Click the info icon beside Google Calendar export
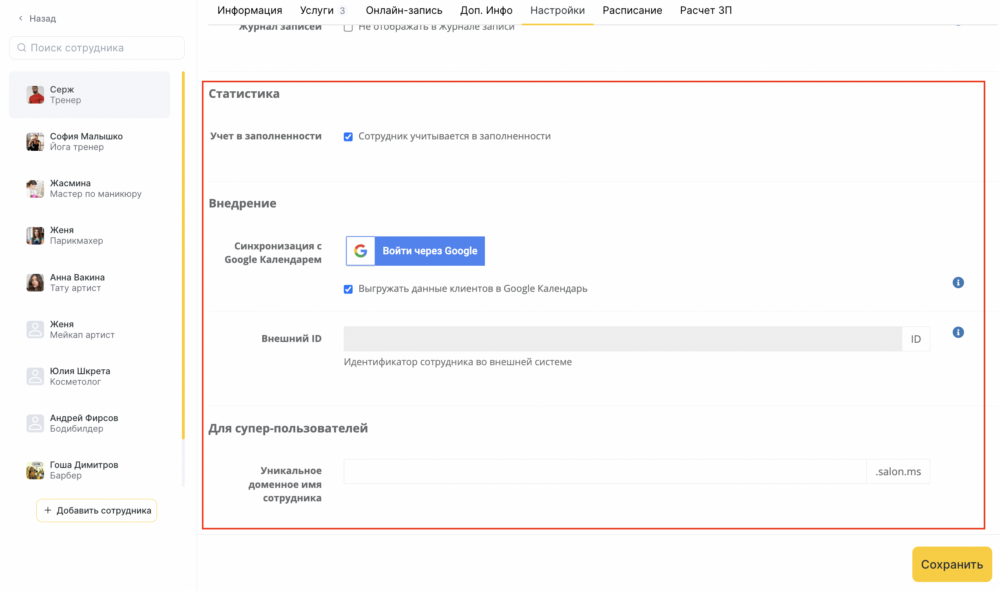Image resolution: width=1000 pixels, height=591 pixels. (958, 282)
